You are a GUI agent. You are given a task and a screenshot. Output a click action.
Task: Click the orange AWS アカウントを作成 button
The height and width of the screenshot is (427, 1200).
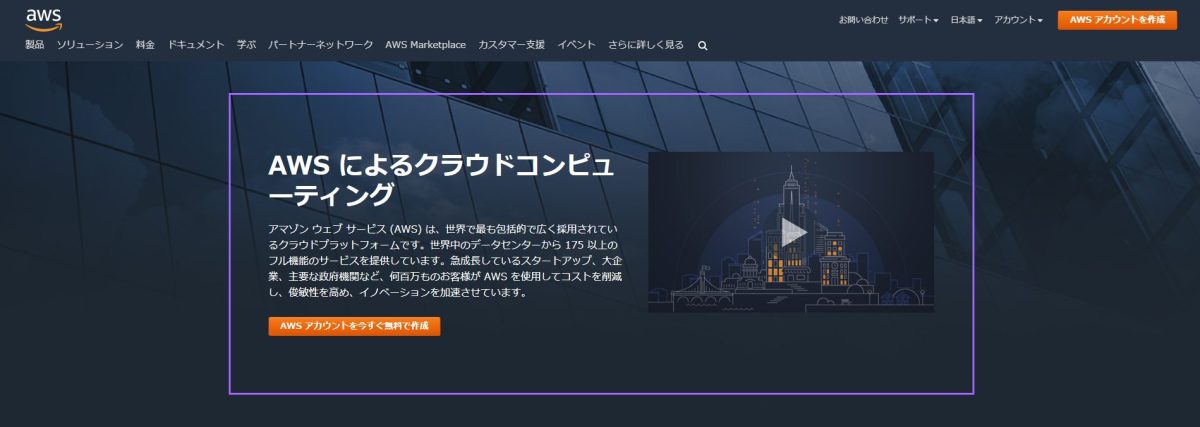pos(1117,20)
